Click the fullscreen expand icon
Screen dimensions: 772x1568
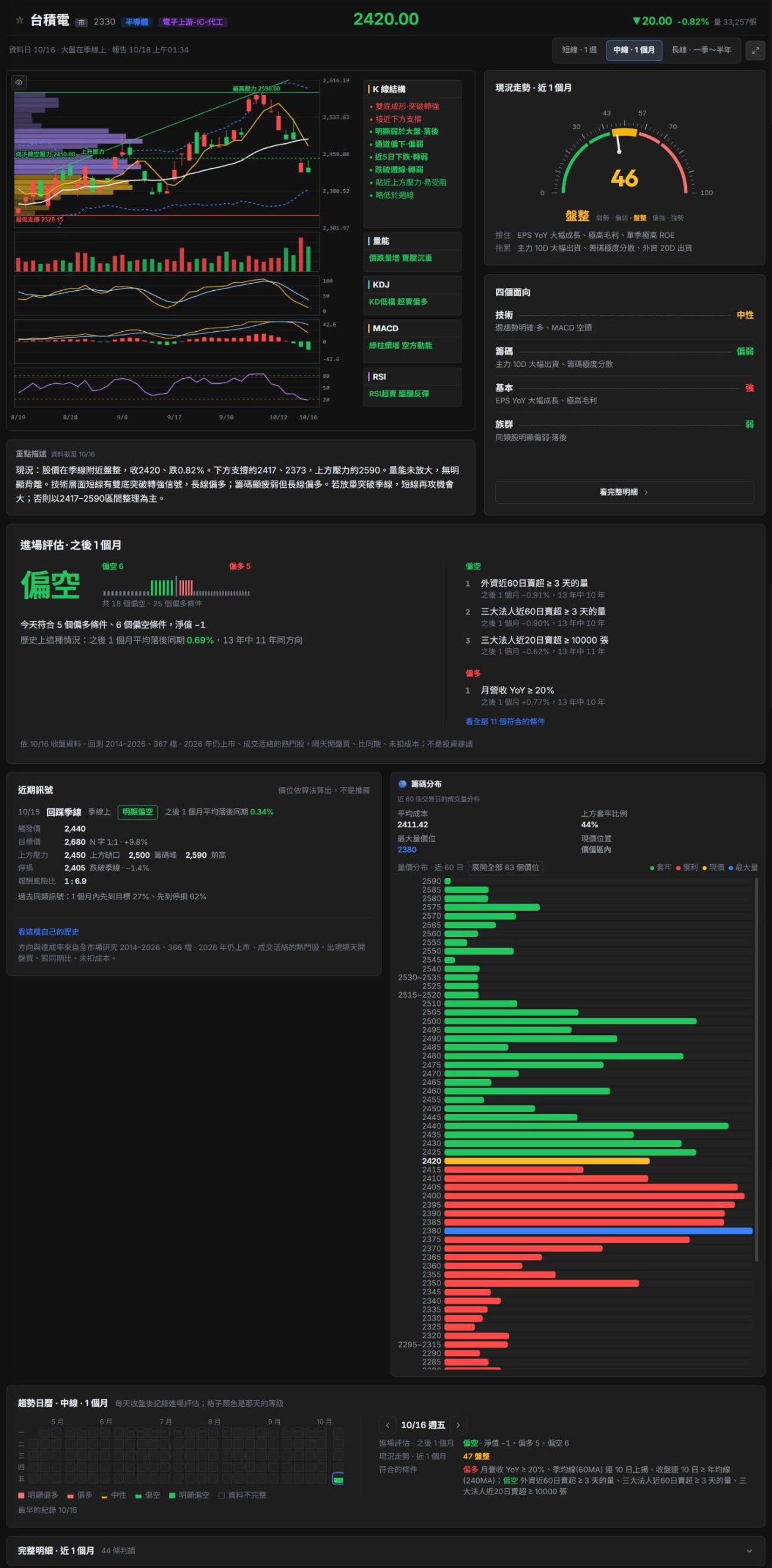click(x=755, y=51)
